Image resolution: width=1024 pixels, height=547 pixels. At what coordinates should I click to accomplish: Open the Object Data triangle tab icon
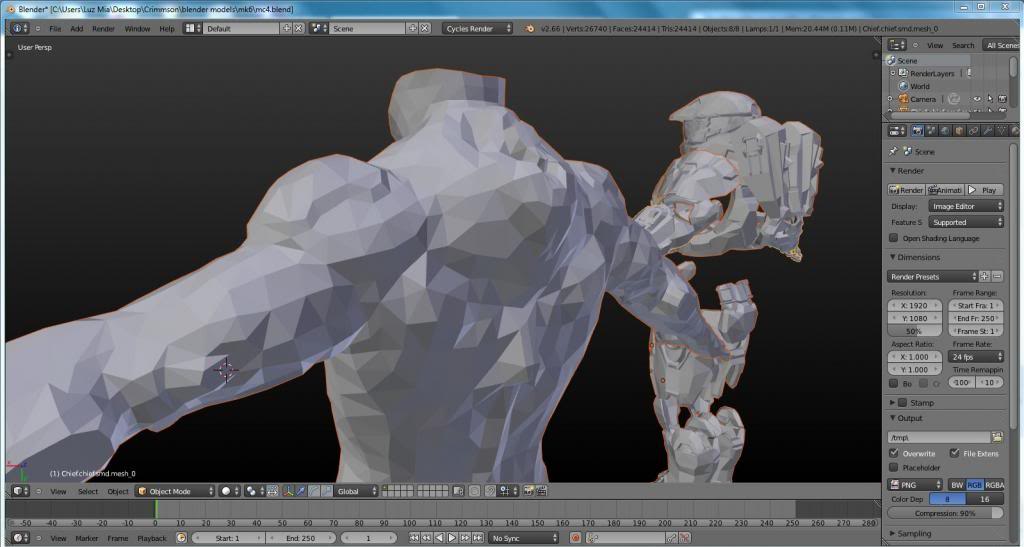point(1001,131)
